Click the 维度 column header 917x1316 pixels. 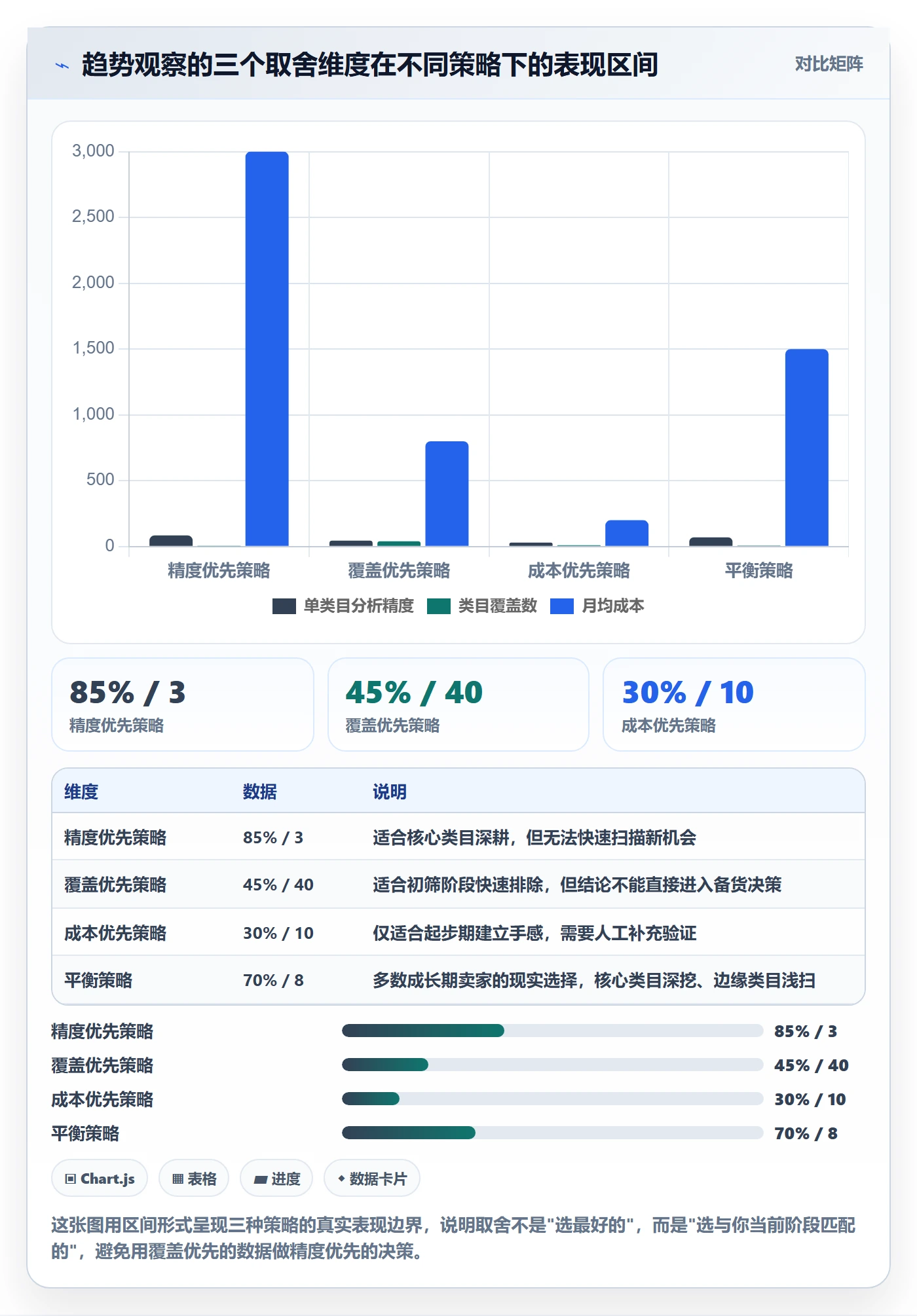[81, 792]
